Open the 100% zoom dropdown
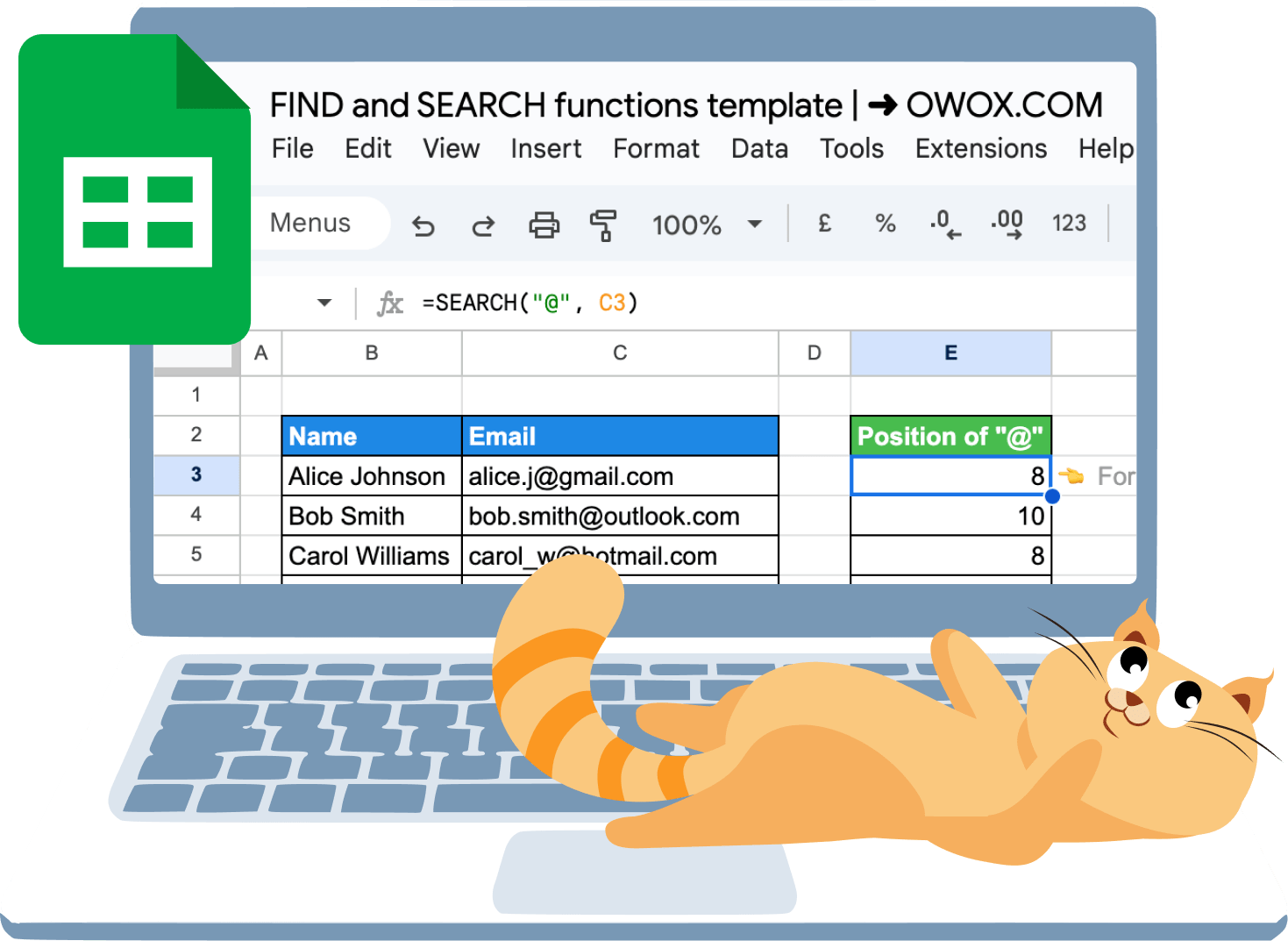Viewport: 1288px width, 941px height. click(707, 225)
